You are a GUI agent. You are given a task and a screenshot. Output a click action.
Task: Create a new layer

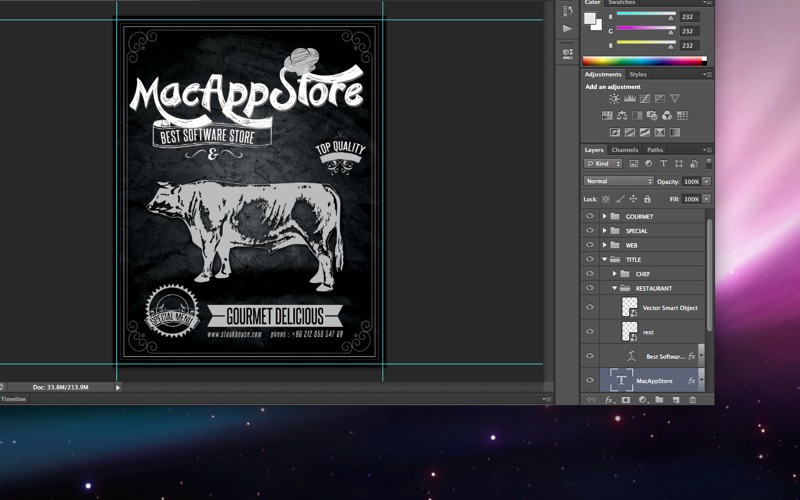(x=676, y=399)
